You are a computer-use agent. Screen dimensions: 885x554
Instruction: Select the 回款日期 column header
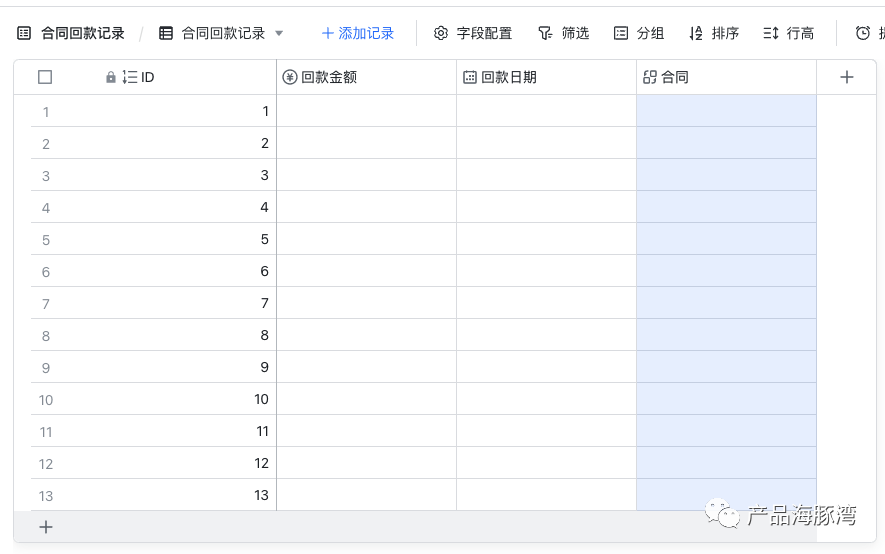(x=546, y=77)
